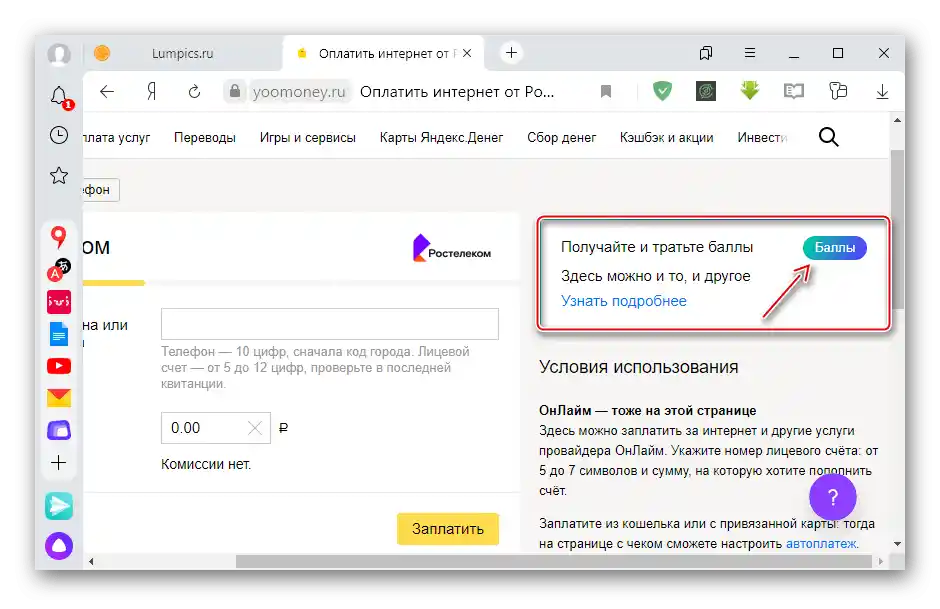Open the notifications bell in sidebar
The width and height of the screenshot is (940, 609).
[61, 97]
